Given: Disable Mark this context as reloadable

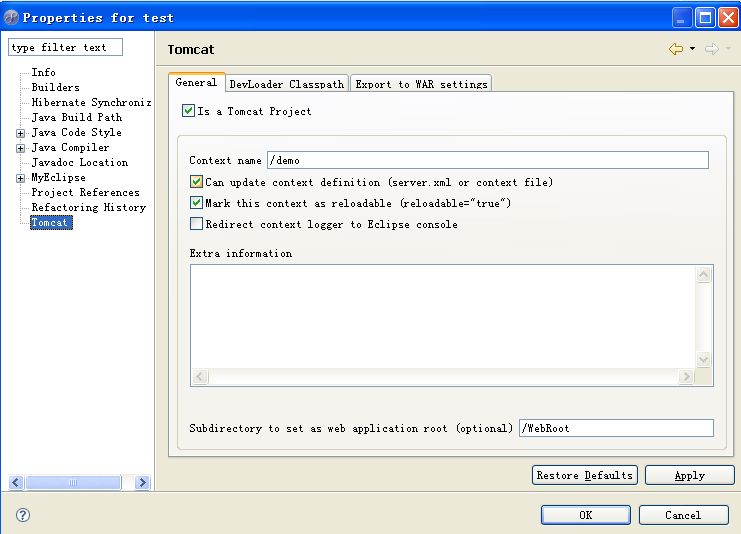Looking at the screenshot, I should (x=196, y=203).
